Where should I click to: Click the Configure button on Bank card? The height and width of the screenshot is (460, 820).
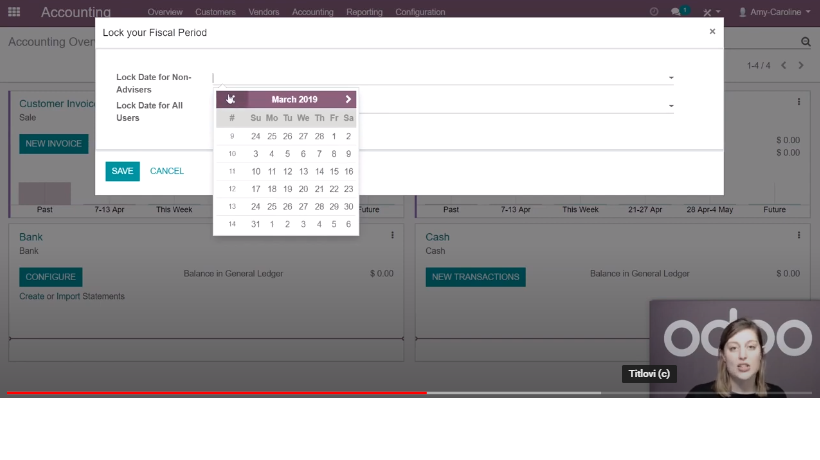(x=51, y=277)
